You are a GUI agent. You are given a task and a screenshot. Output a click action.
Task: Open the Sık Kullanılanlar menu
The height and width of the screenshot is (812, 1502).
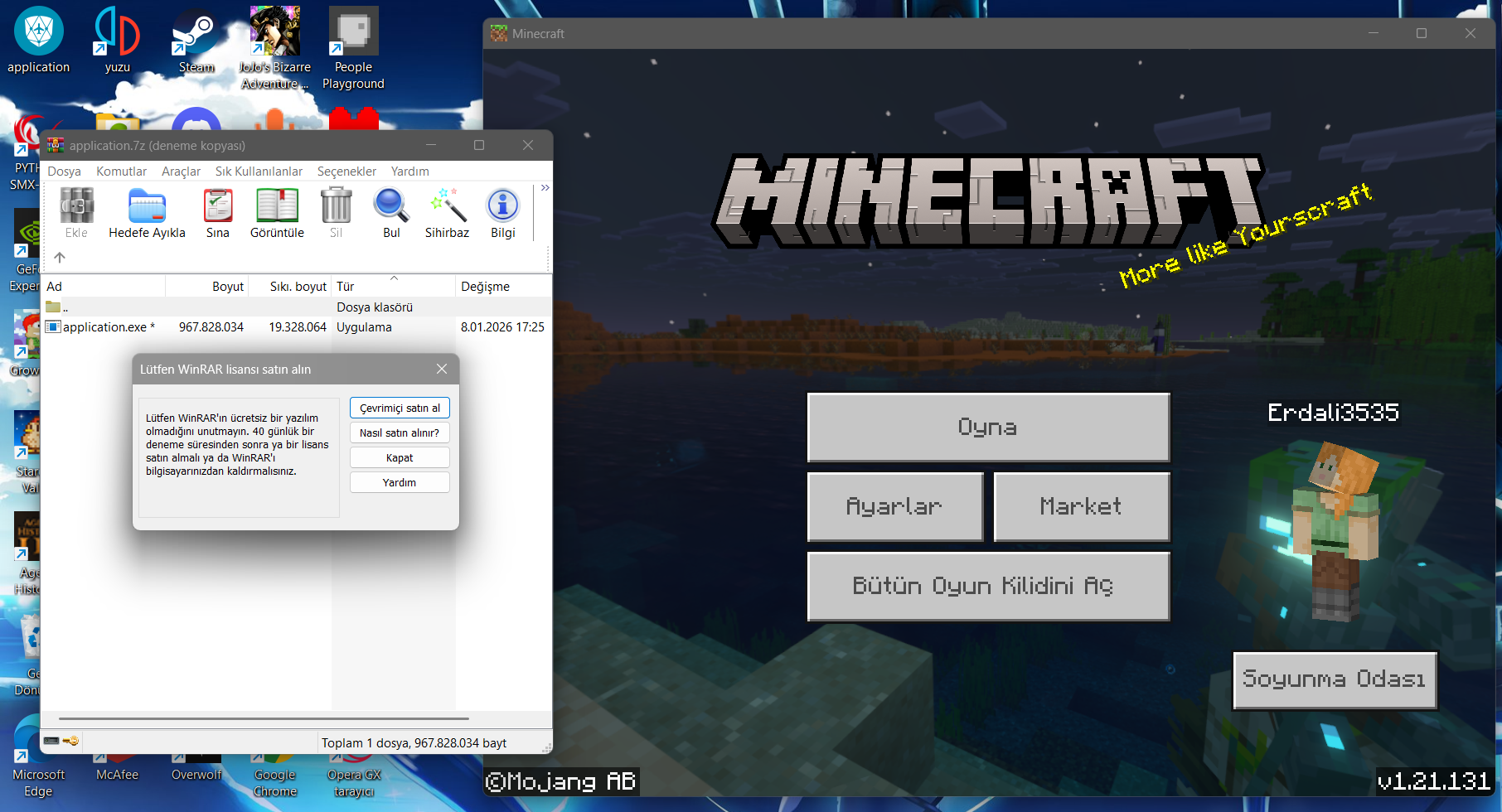pos(259,172)
